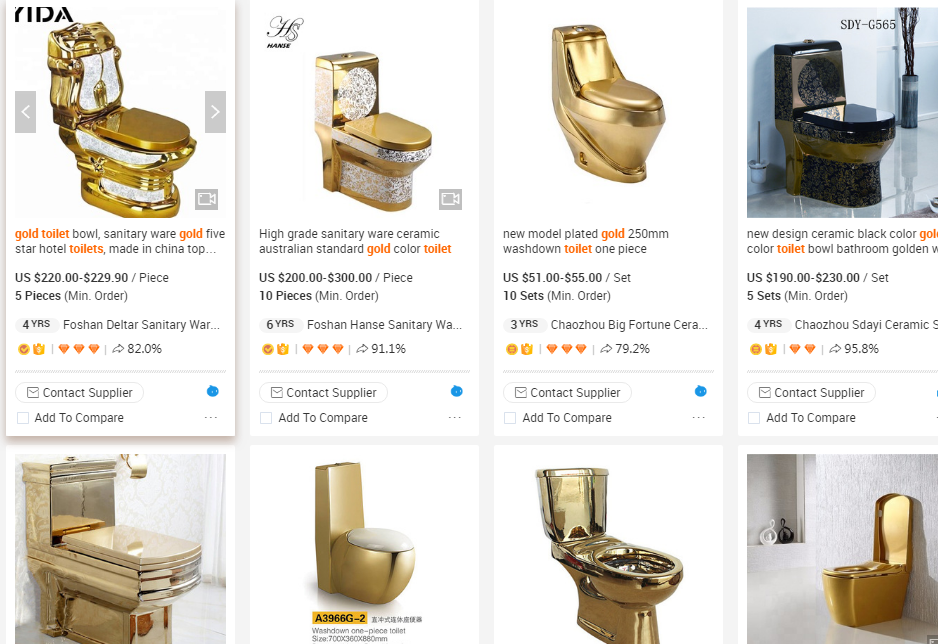Show previous image of YIDA gold toilet
The height and width of the screenshot is (644, 938).
26,111
